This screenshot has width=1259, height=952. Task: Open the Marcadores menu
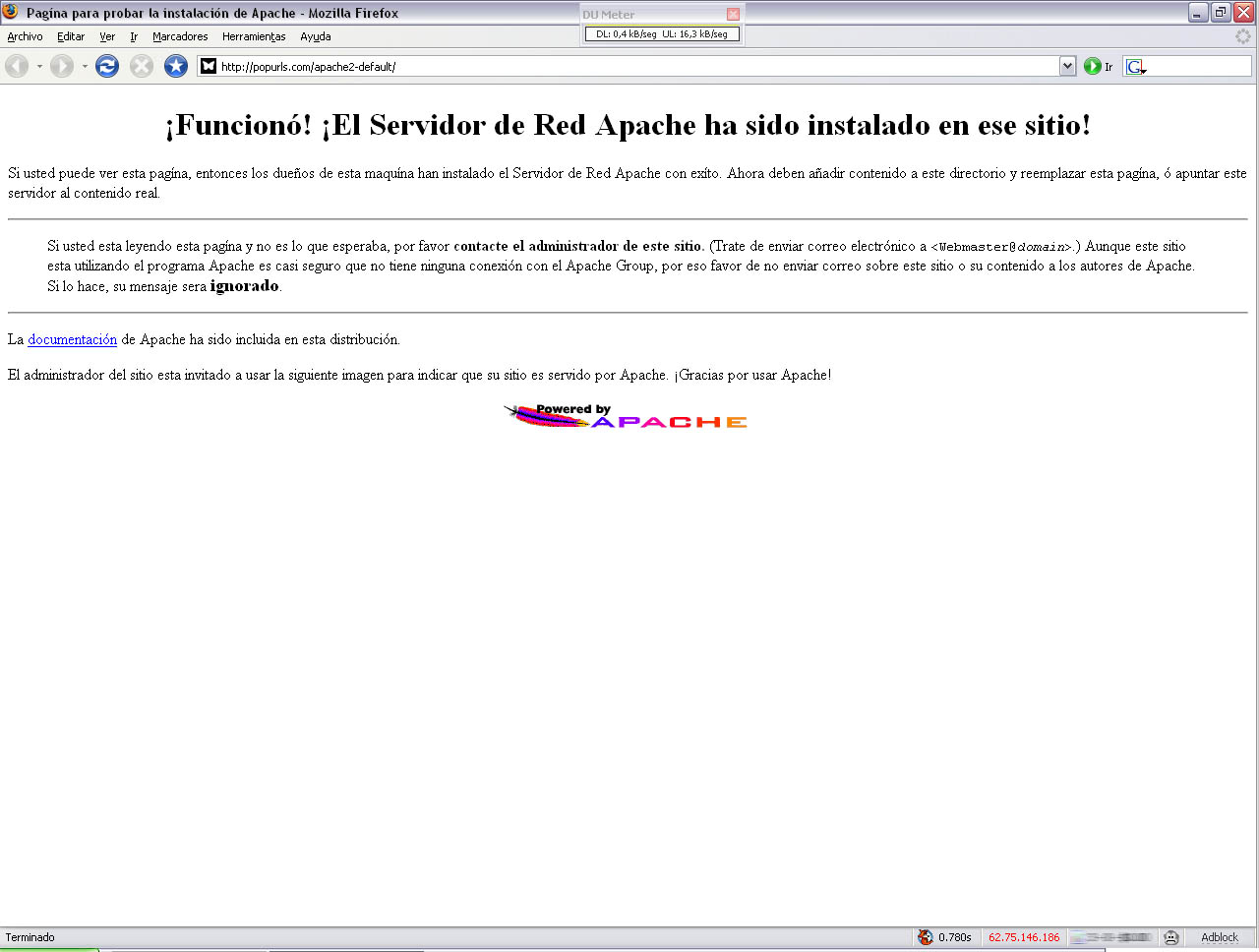pos(180,36)
